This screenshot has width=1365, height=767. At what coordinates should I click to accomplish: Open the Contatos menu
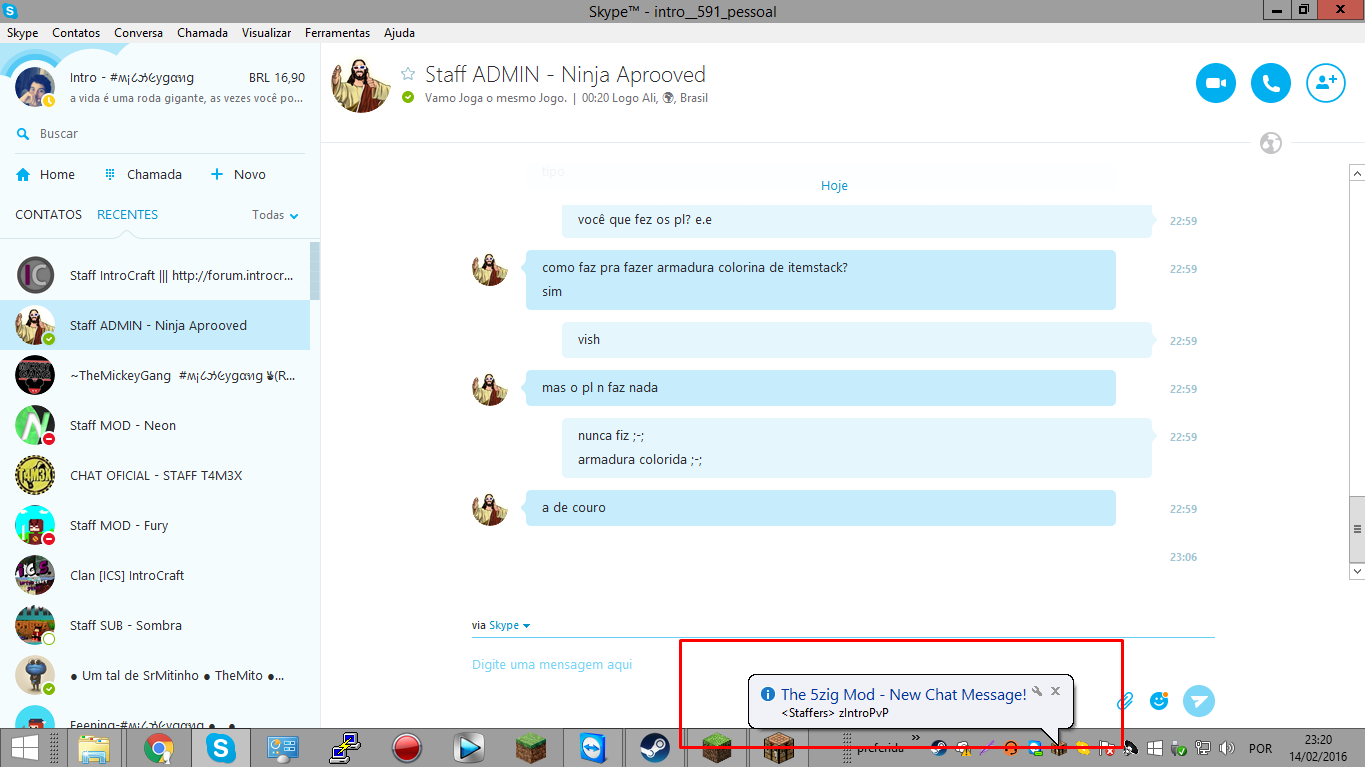[76, 33]
